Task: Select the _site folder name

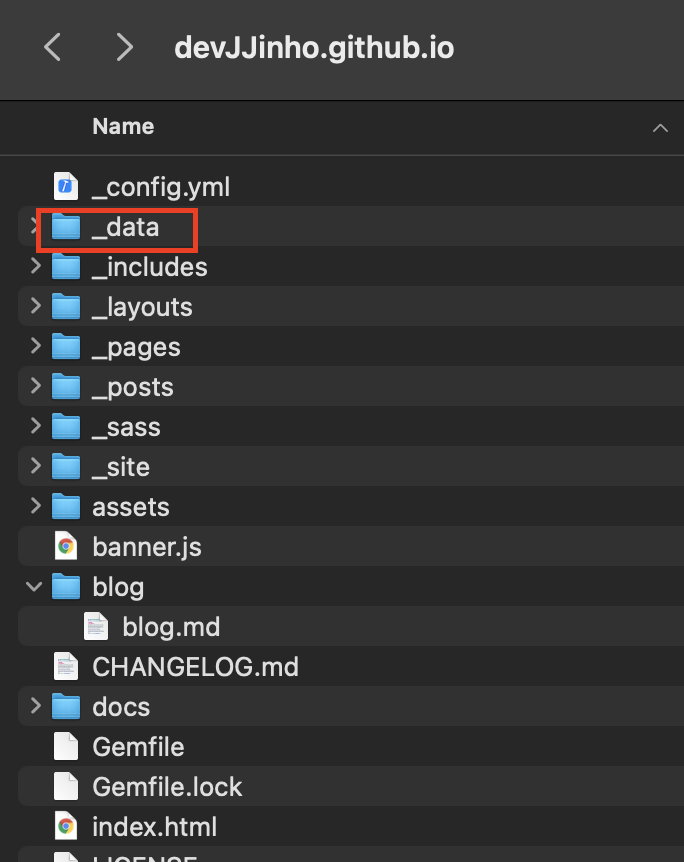Action: tap(120, 467)
